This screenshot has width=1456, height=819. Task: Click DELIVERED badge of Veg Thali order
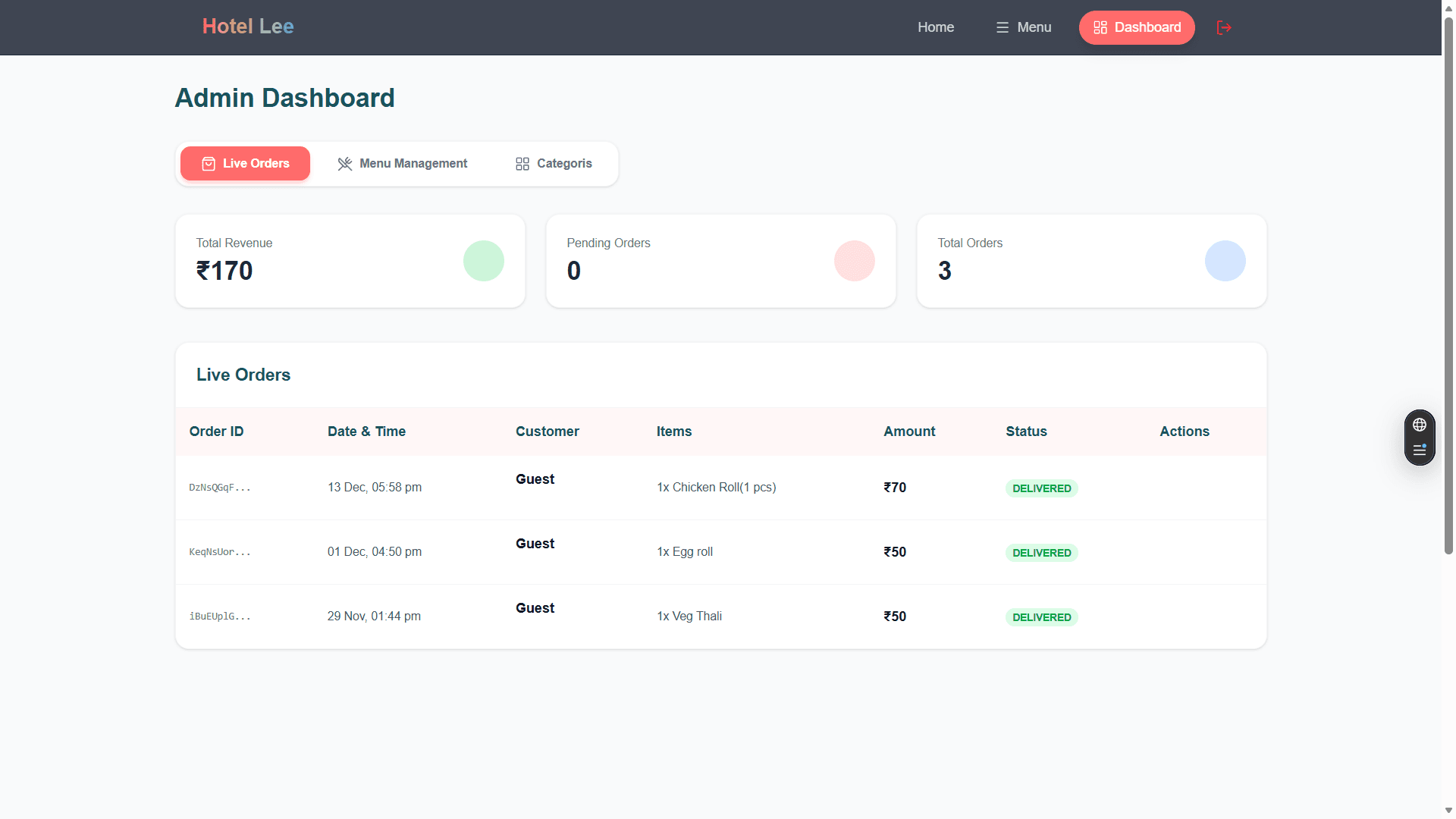click(x=1042, y=617)
